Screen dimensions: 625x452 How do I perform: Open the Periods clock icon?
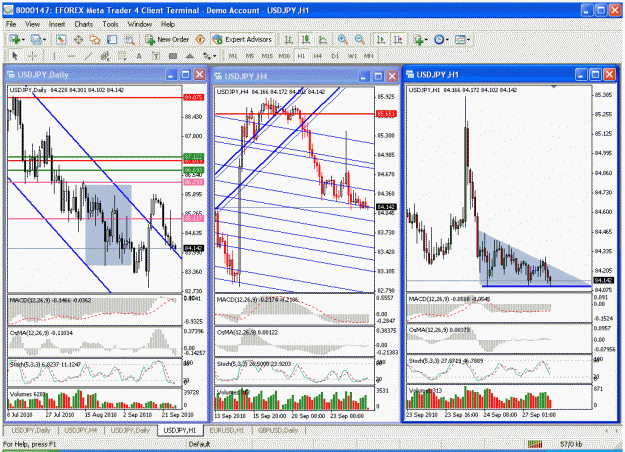coord(439,39)
